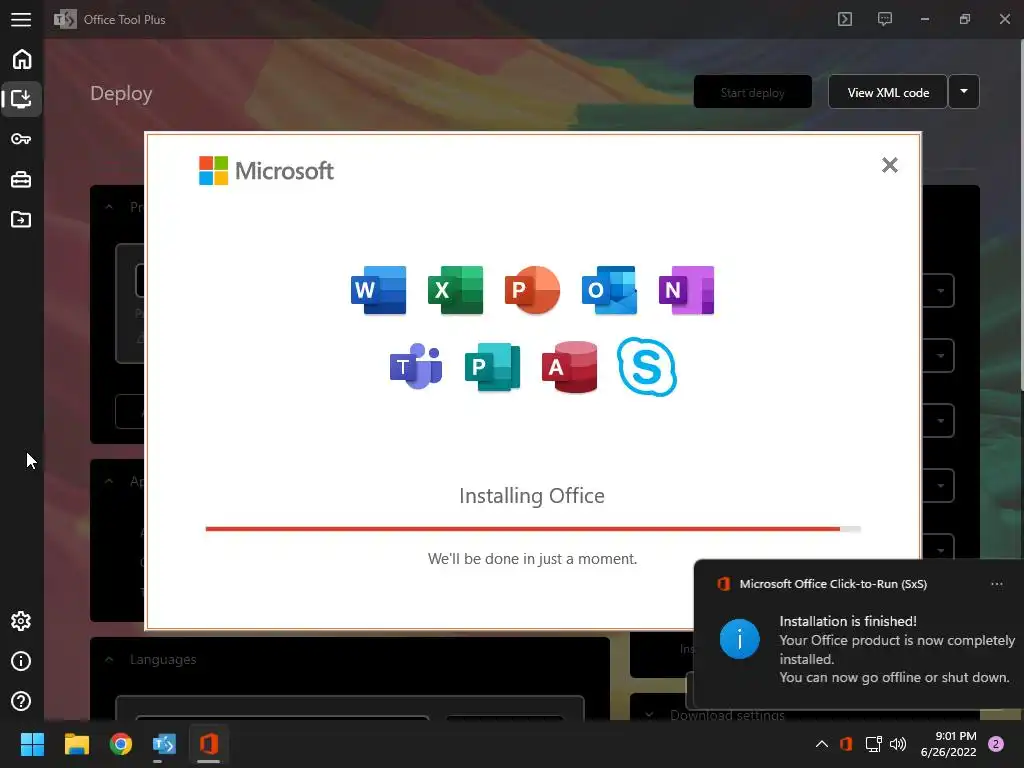
Task: Click the Publisher icon in installer
Action: 492,366
